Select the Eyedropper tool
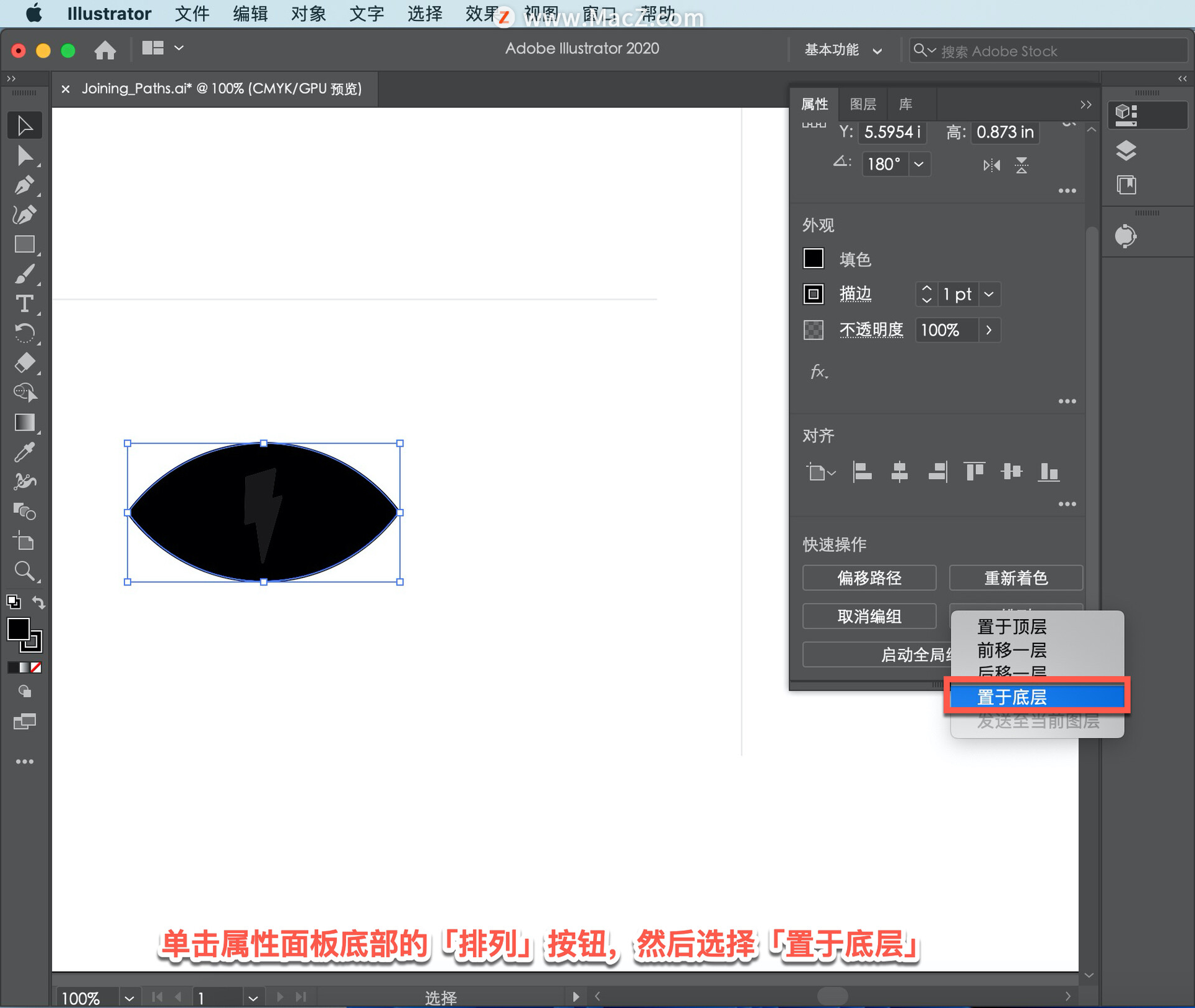Screen dimensions: 1195x1008 [24, 452]
